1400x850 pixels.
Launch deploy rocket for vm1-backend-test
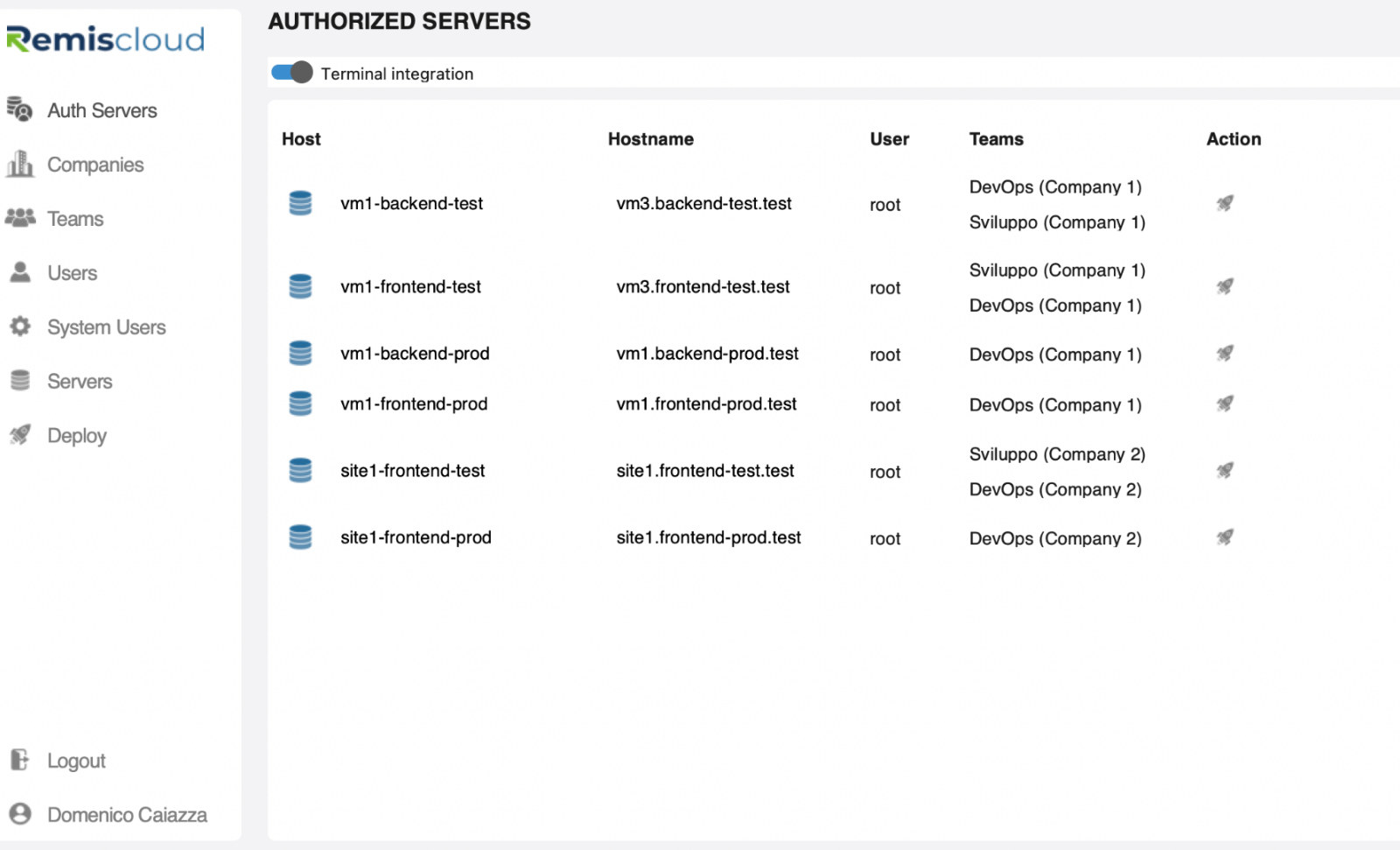pyautogui.click(x=1224, y=203)
